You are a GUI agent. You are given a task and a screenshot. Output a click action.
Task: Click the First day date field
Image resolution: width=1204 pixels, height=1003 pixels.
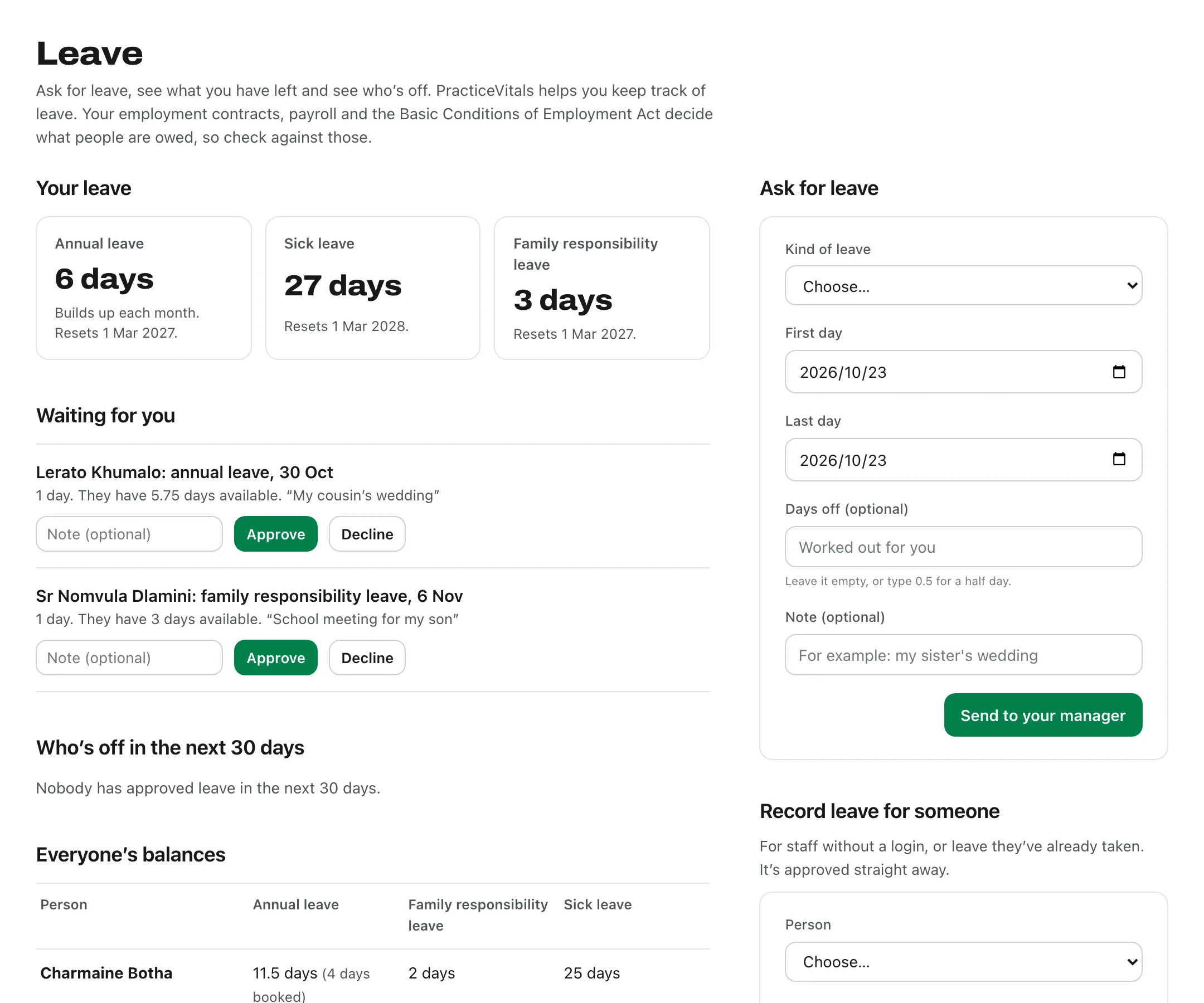(x=963, y=372)
